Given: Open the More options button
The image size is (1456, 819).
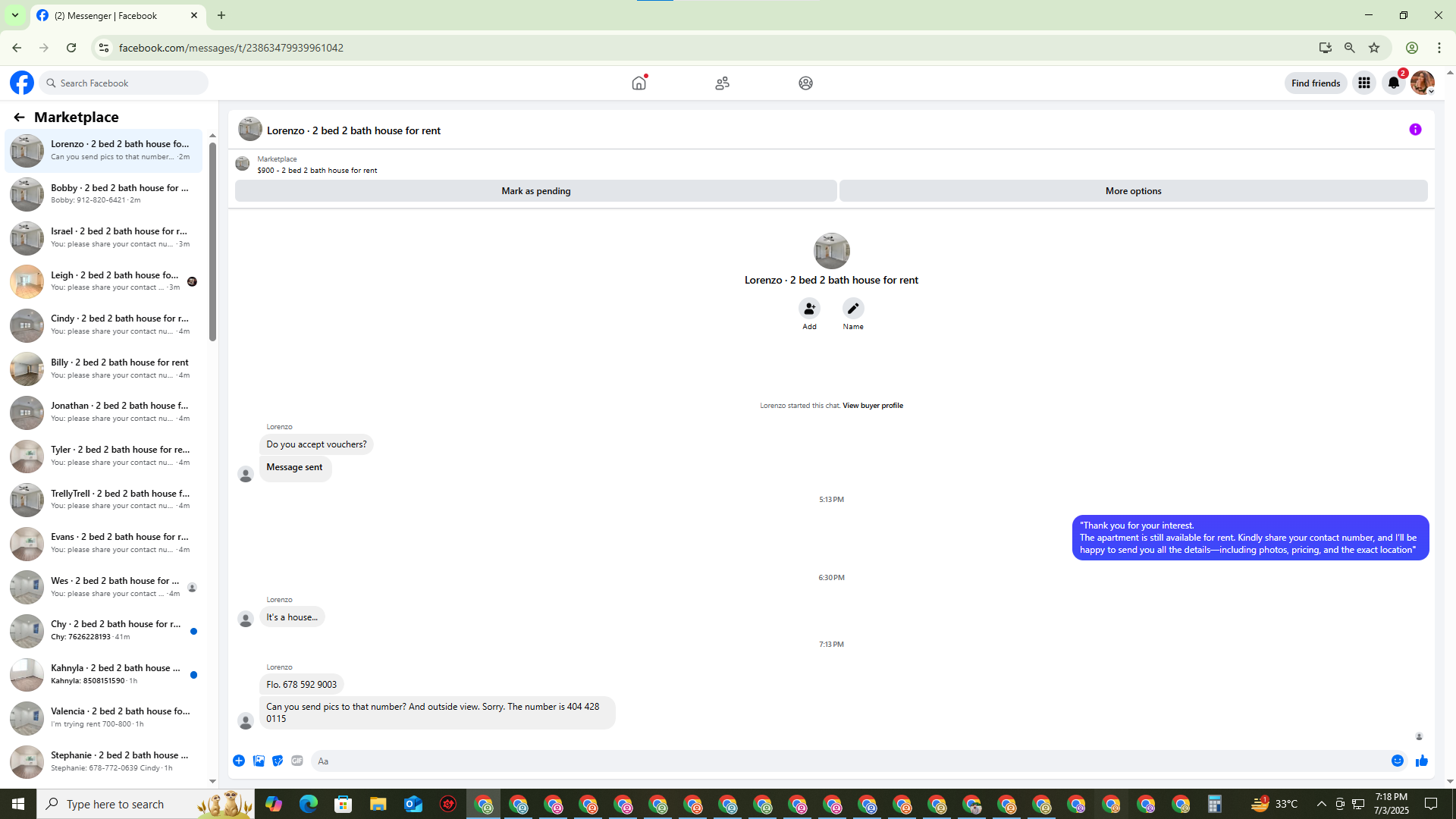Looking at the screenshot, I should coord(1133,191).
